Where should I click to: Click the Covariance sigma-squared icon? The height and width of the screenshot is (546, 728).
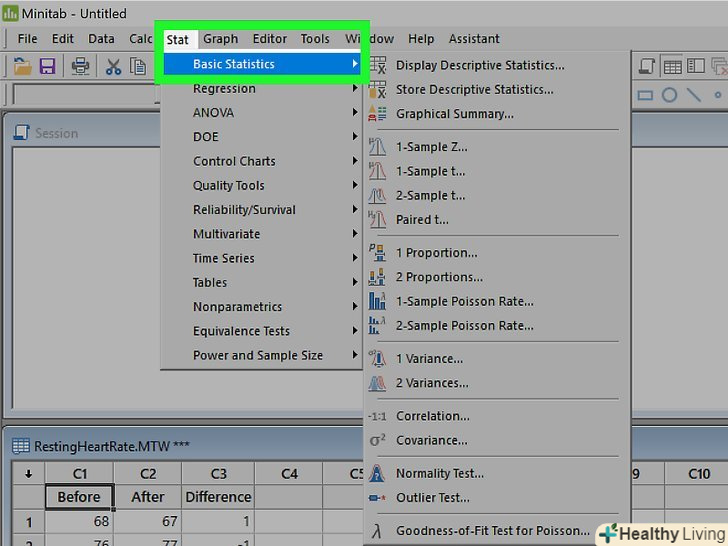pyautogui.click(x=377, y=440)
